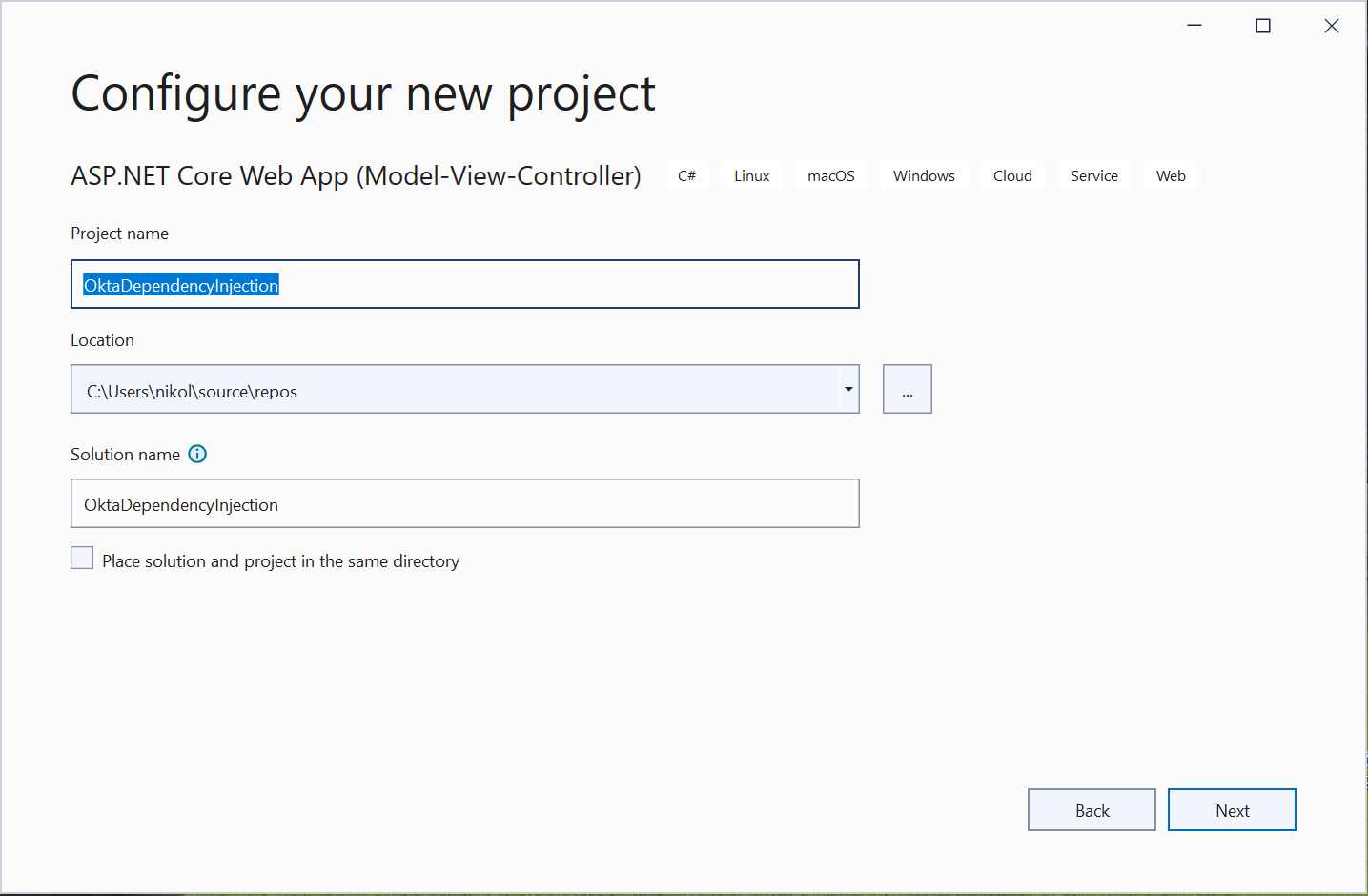Click the Cloud project type tag
Image resolution: width=1368 pixels, height=896 pixels.
(x=1012, y=176)
